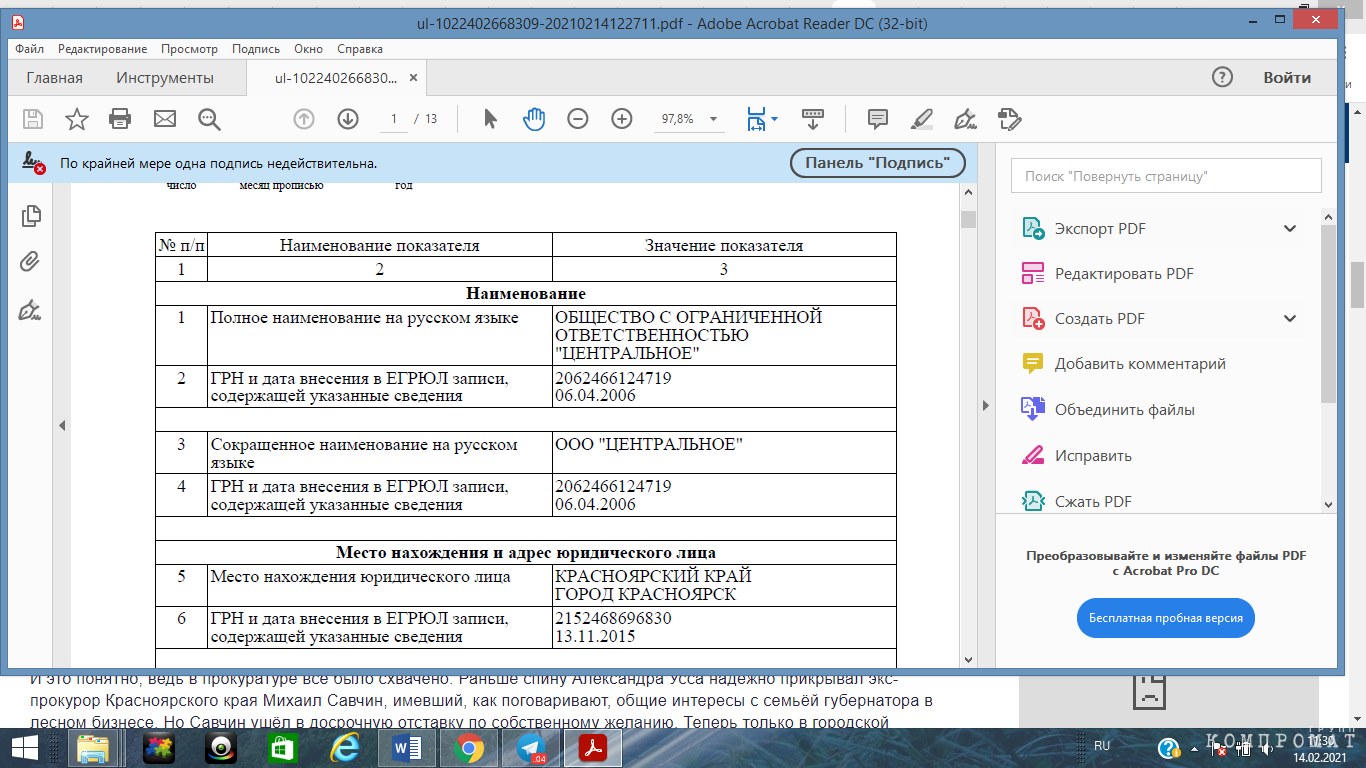
Task: Click the Войти sign-in button
Action: coord(1286,77)
